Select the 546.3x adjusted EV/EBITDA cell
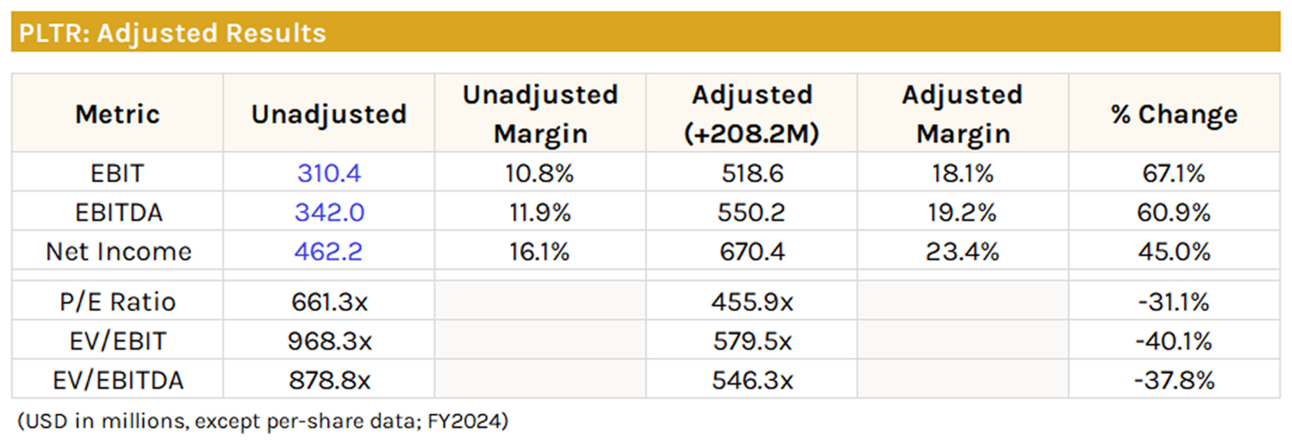This screenshot has height=442, width=1292. [752, 380]
